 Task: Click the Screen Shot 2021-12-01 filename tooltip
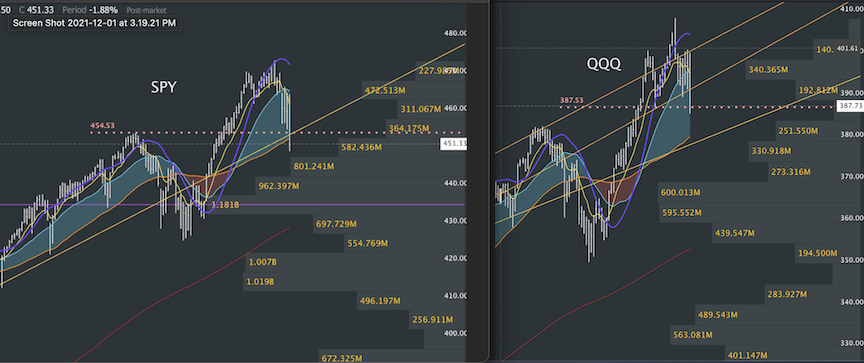94,23
